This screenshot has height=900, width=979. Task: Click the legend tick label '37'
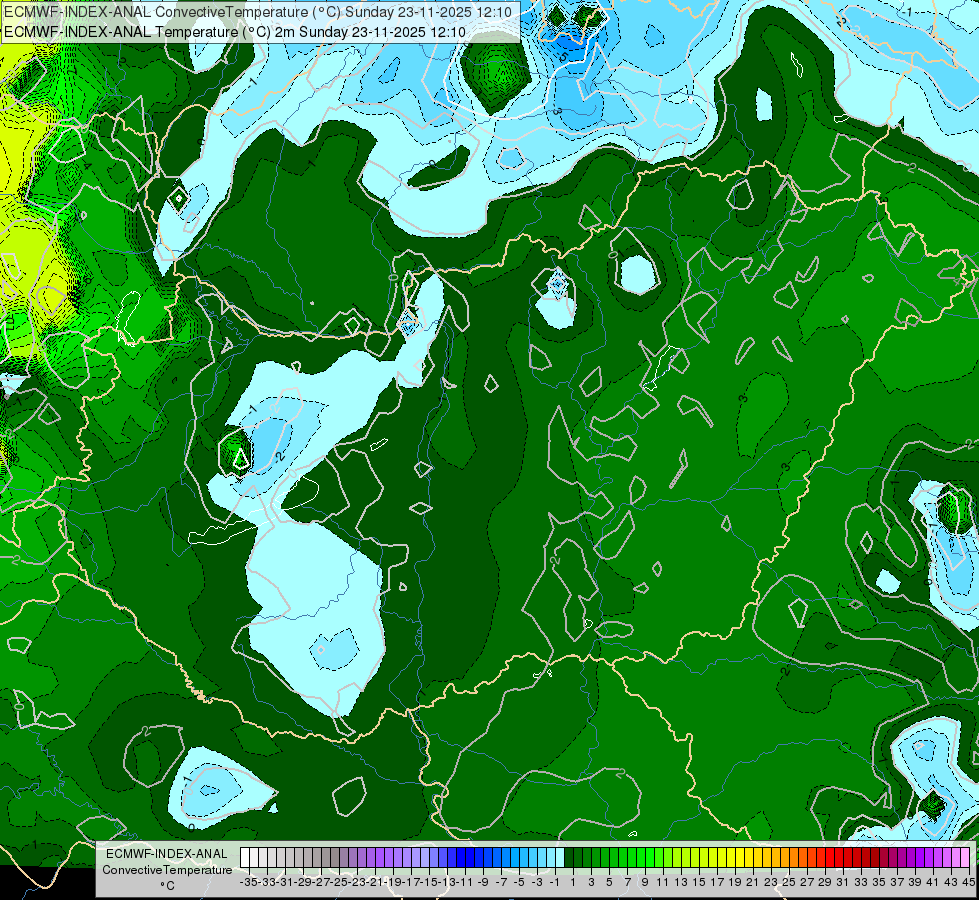point(897,882)
